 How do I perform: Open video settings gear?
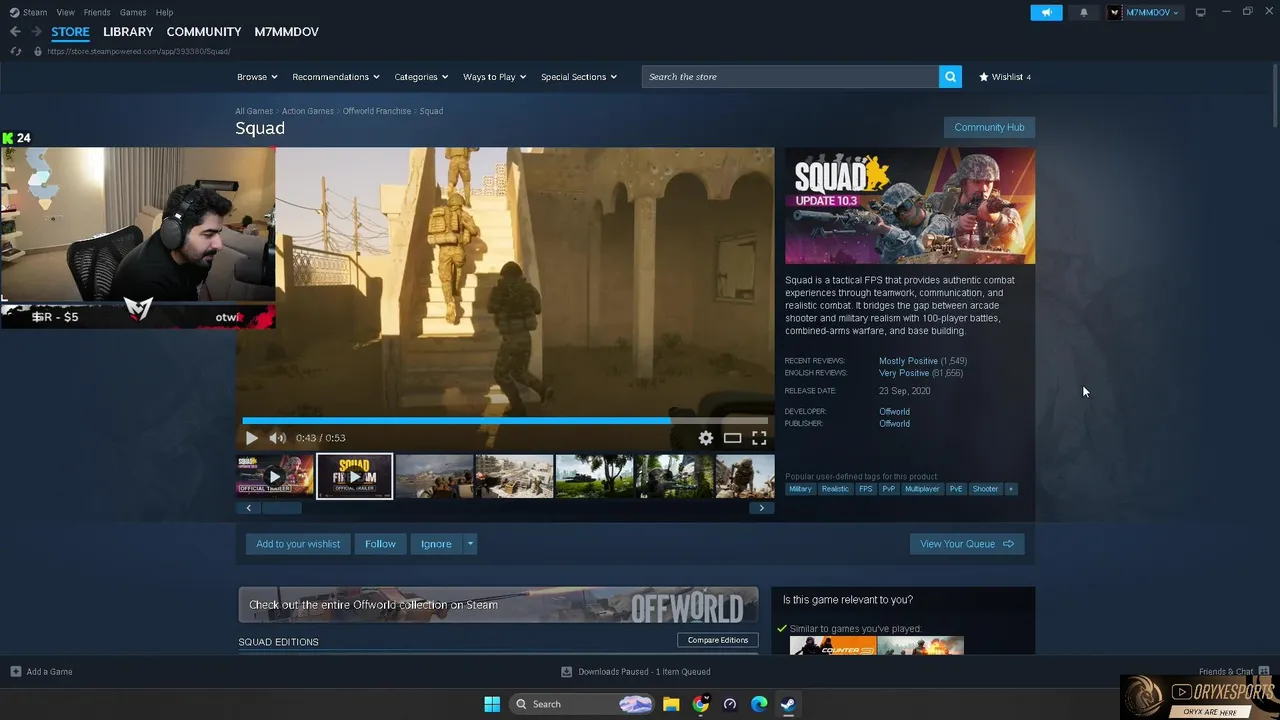coord(706,438)
